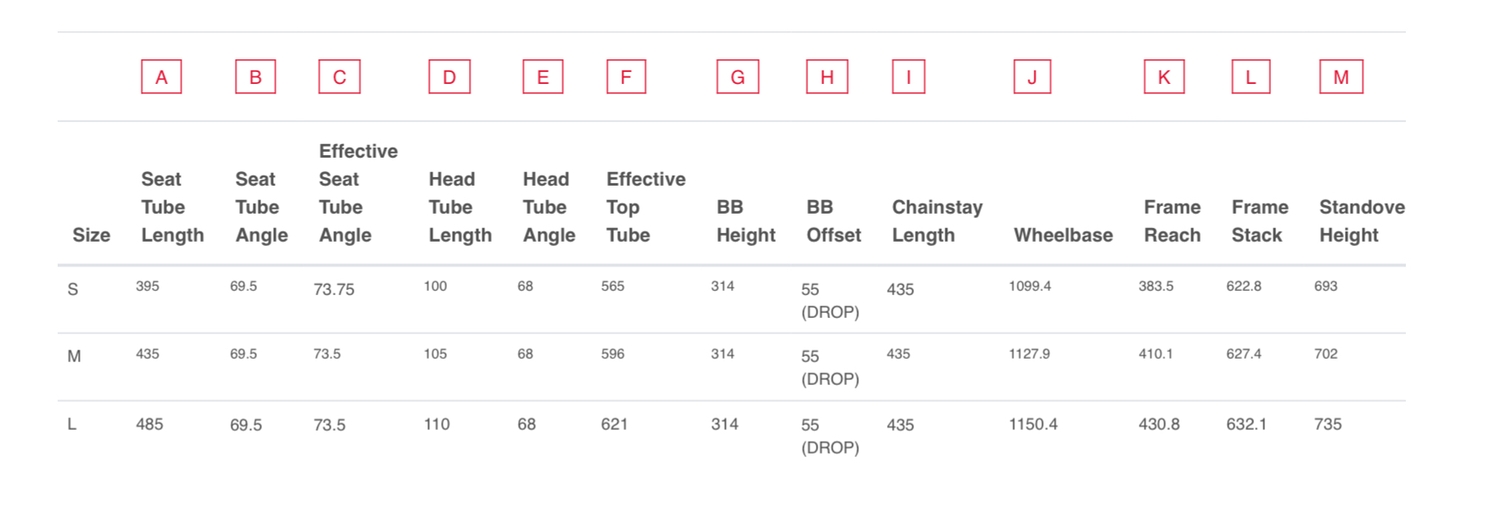Click the Wheelbase column header
This screenshot has width=1500, height=519.
click(x=1063, y=235)
